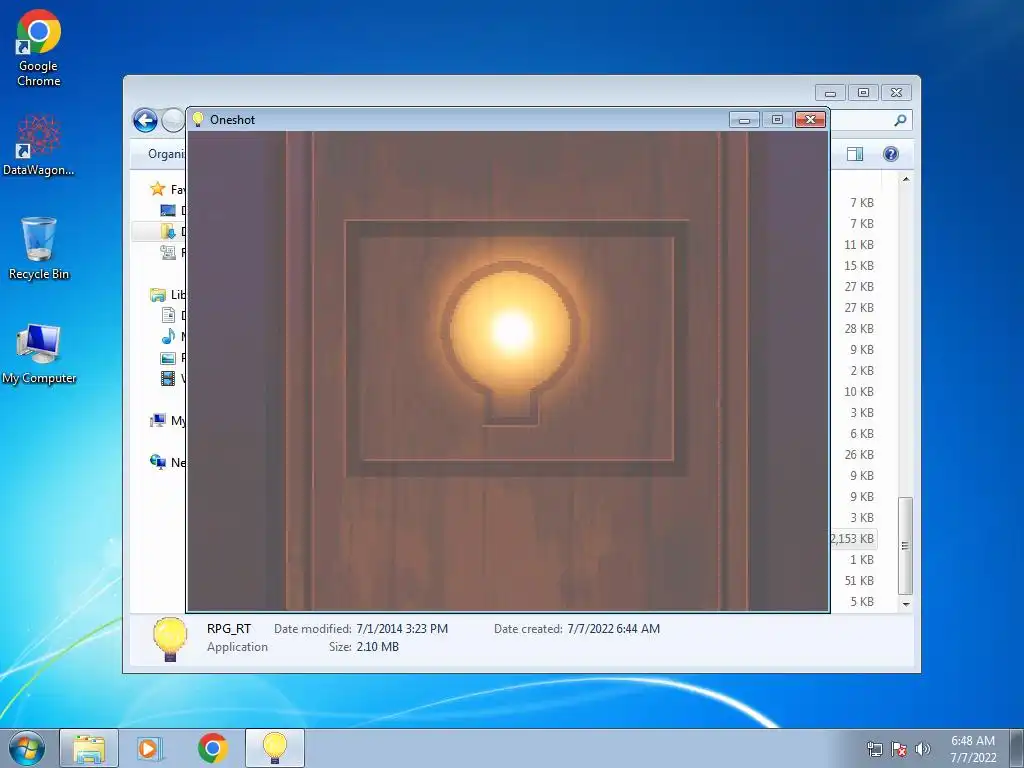Image resolution: width=1024 pixels, height=768 pixels.
Task: Close the Explorer window
Action: (897, 93)
